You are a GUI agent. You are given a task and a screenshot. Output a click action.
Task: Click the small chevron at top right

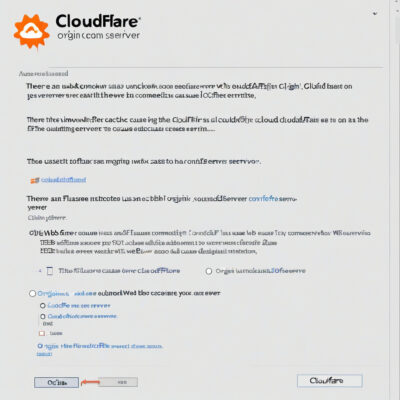click(x=375, y=14)
